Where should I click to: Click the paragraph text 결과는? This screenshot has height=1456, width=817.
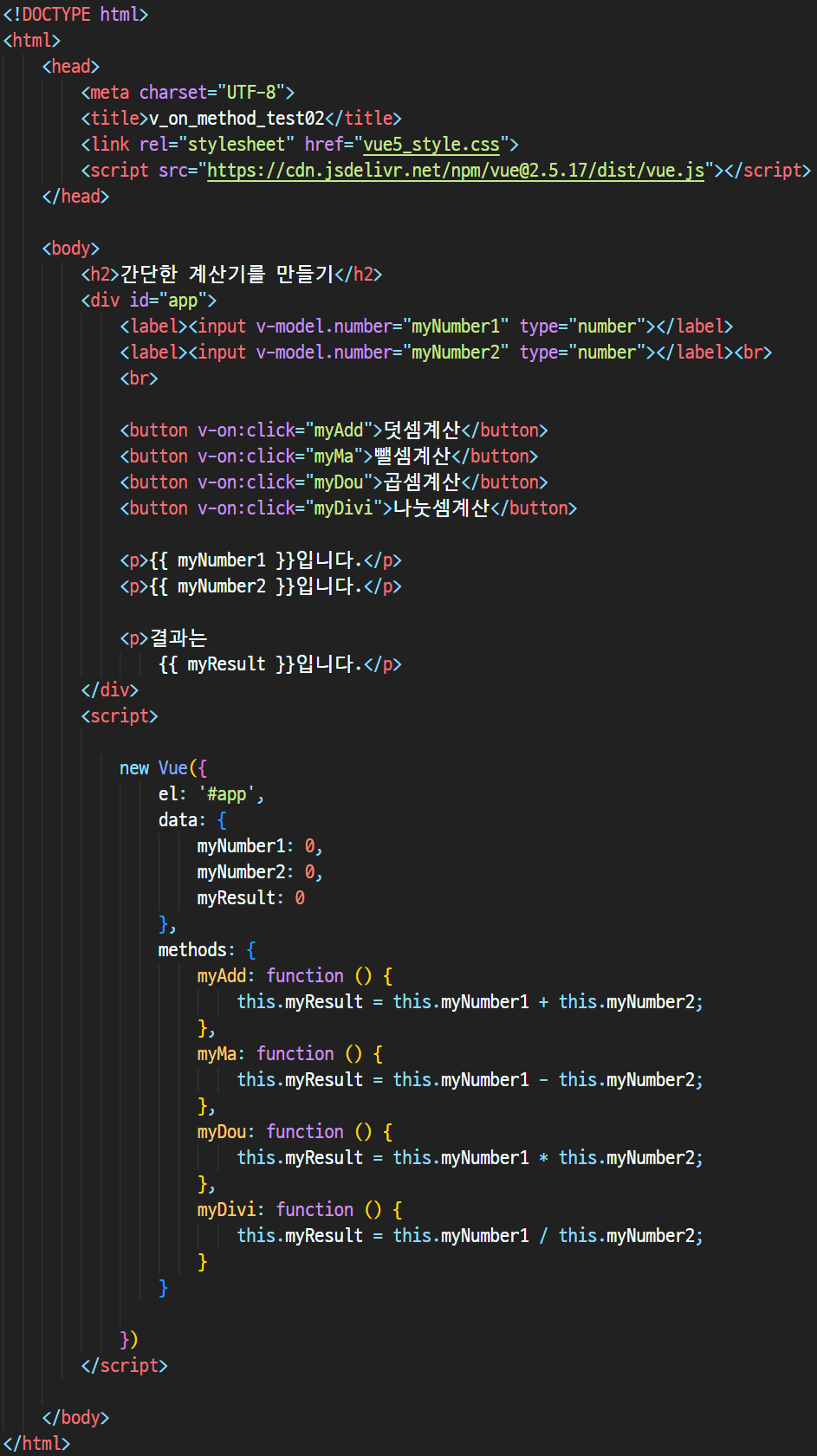point(178,638)
